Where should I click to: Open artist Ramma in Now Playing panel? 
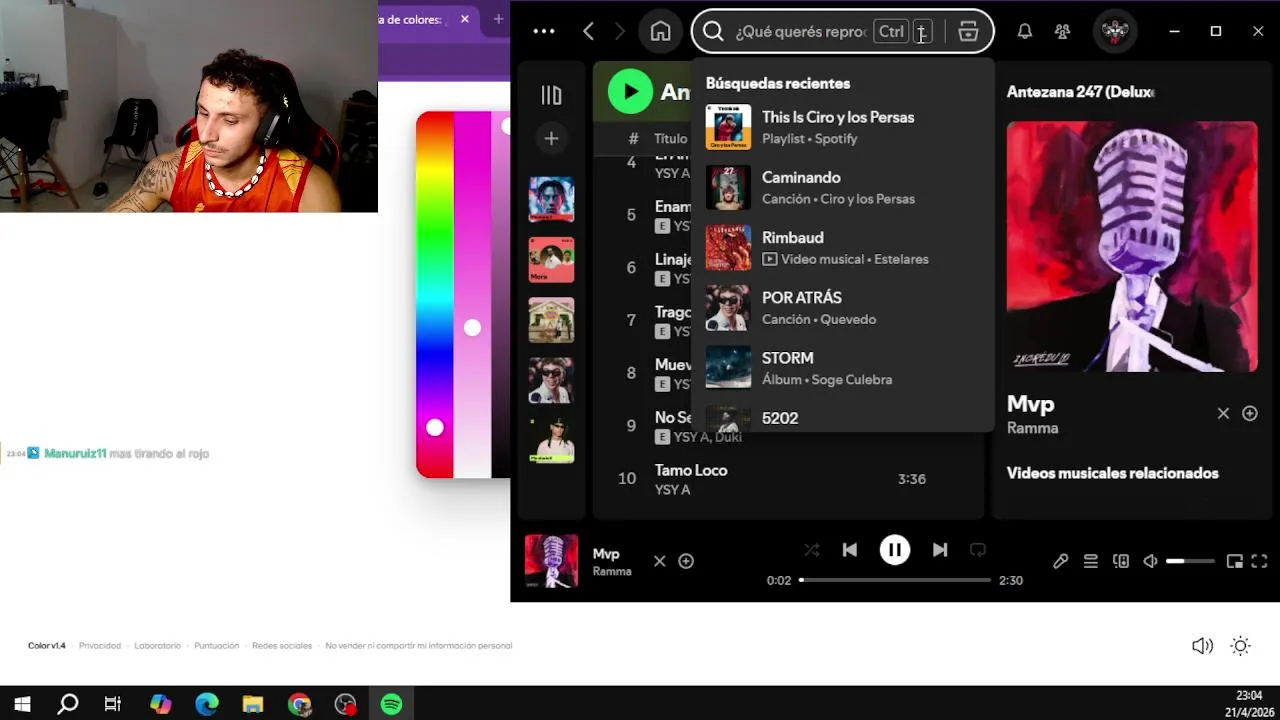1032,428
